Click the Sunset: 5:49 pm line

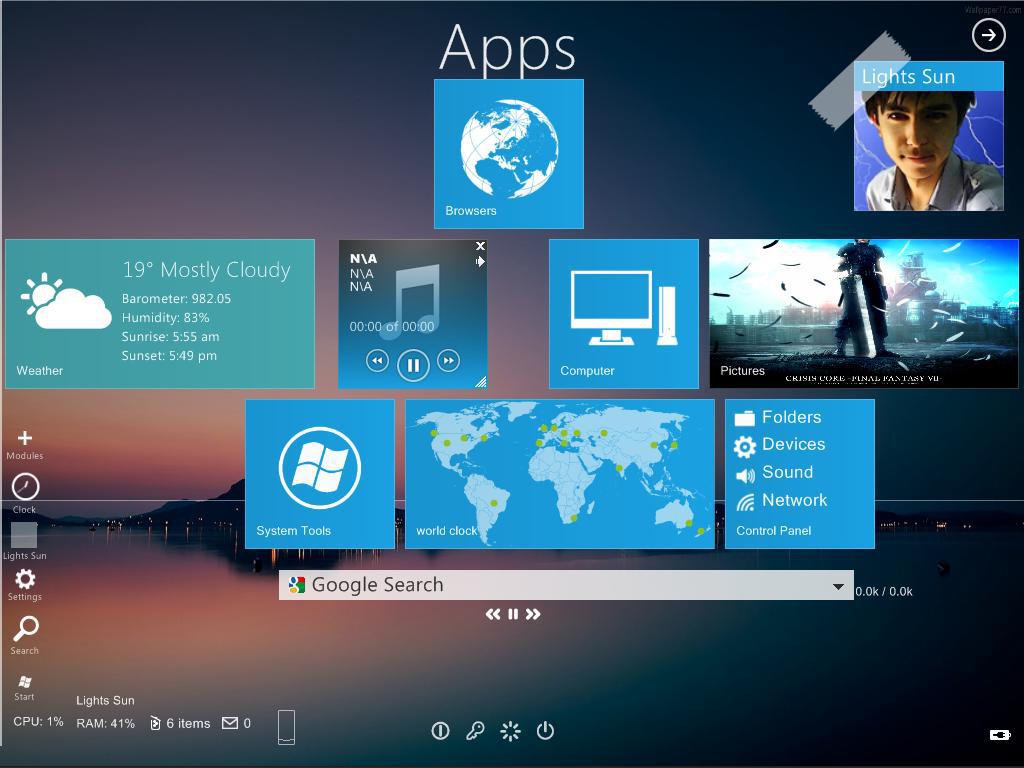(169, 356)
